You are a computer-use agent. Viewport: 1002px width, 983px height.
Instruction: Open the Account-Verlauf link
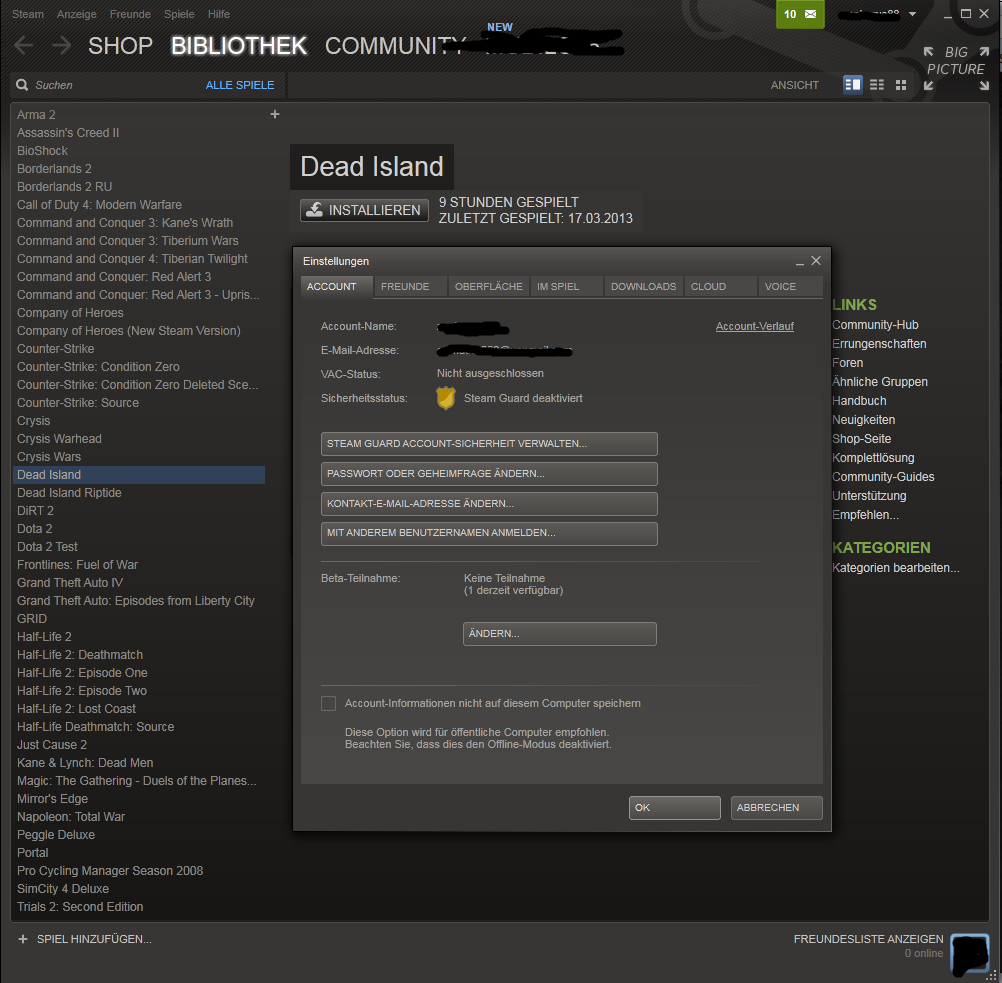pos(755,327)
